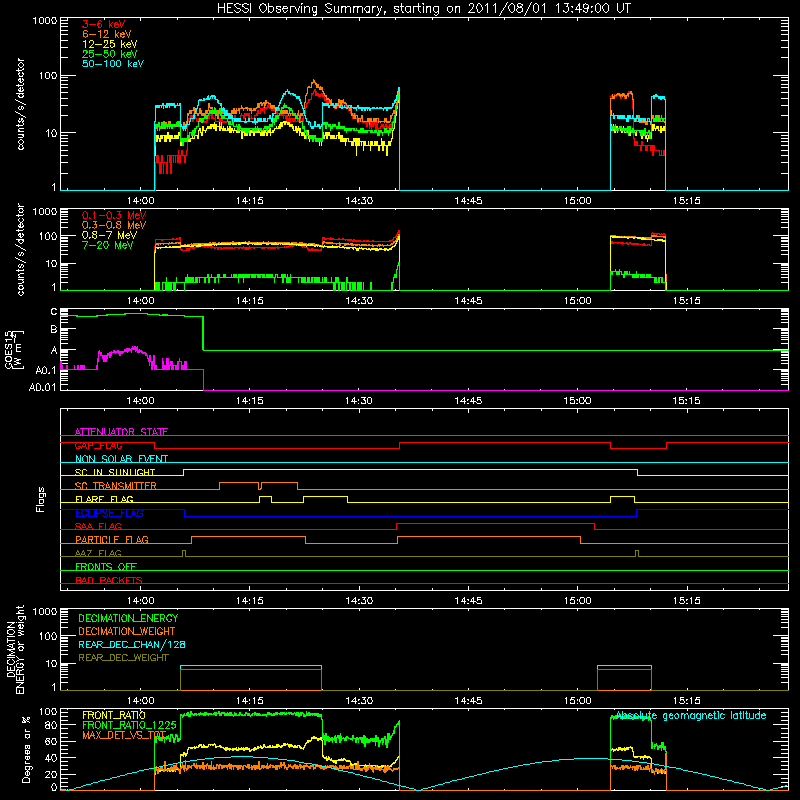Select the AAZ_FLAG label
Viewport: 800px width, 800px height.
[98, 553]
